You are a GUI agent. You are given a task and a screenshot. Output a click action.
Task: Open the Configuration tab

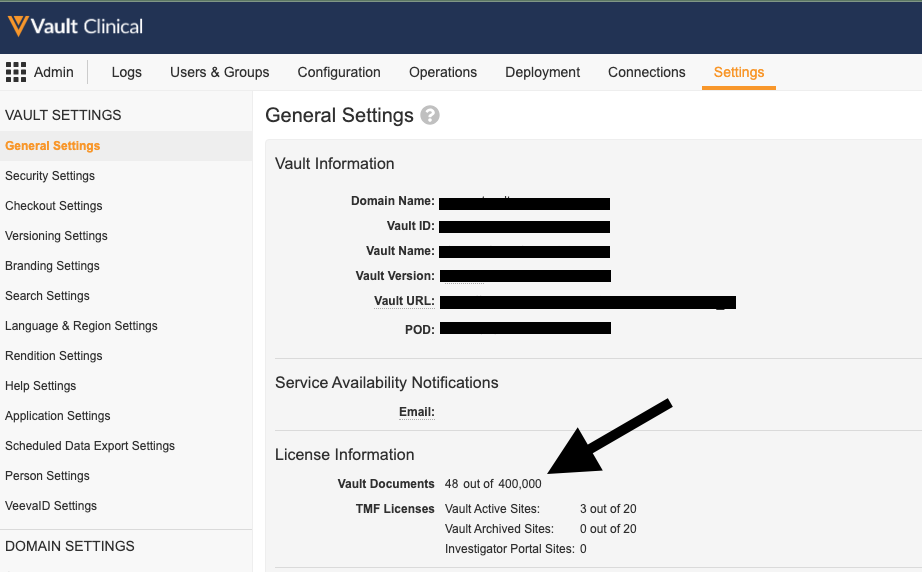[339, 72]
